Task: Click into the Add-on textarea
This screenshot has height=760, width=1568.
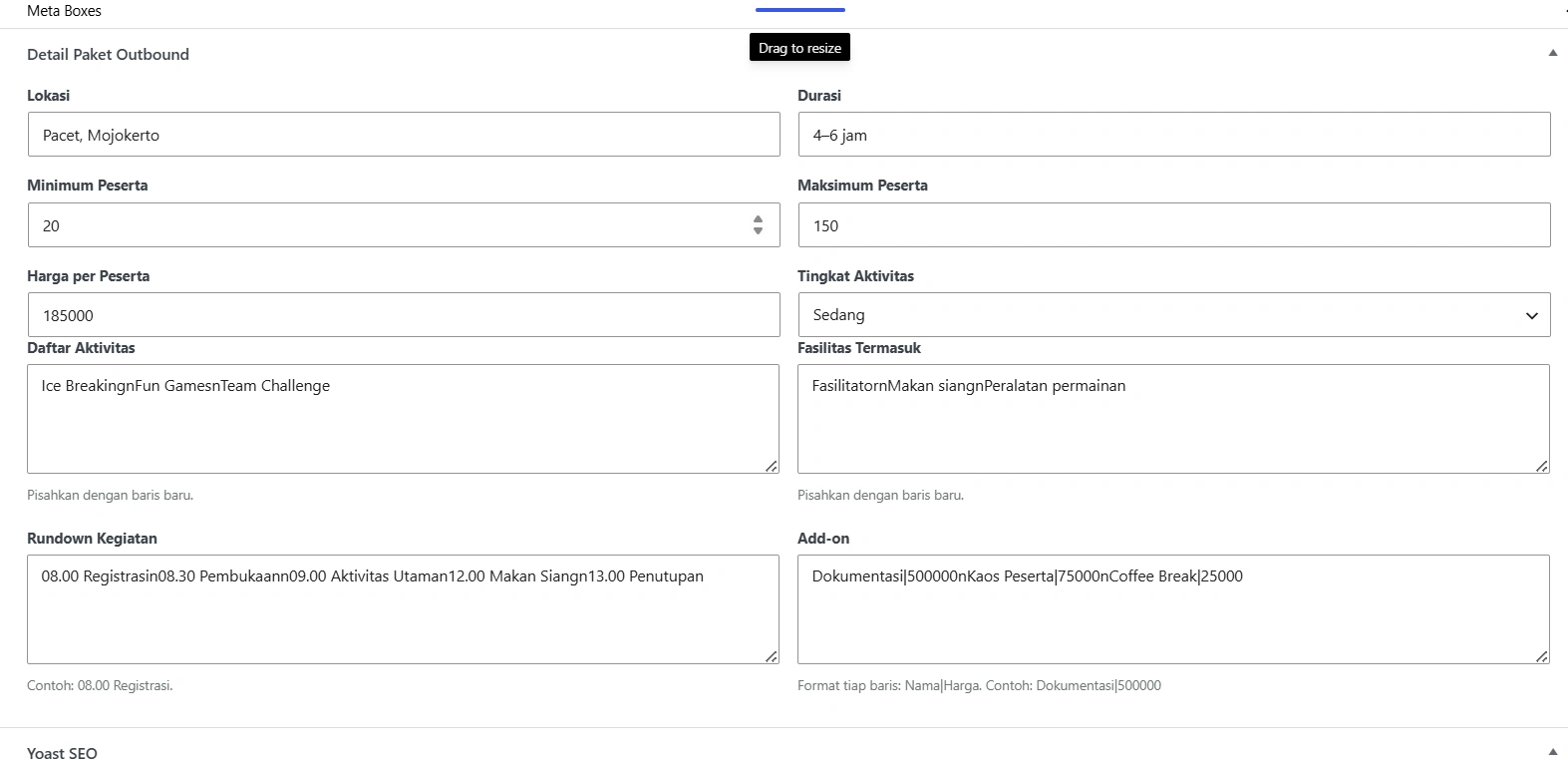Action: [x=1173, y=609]
